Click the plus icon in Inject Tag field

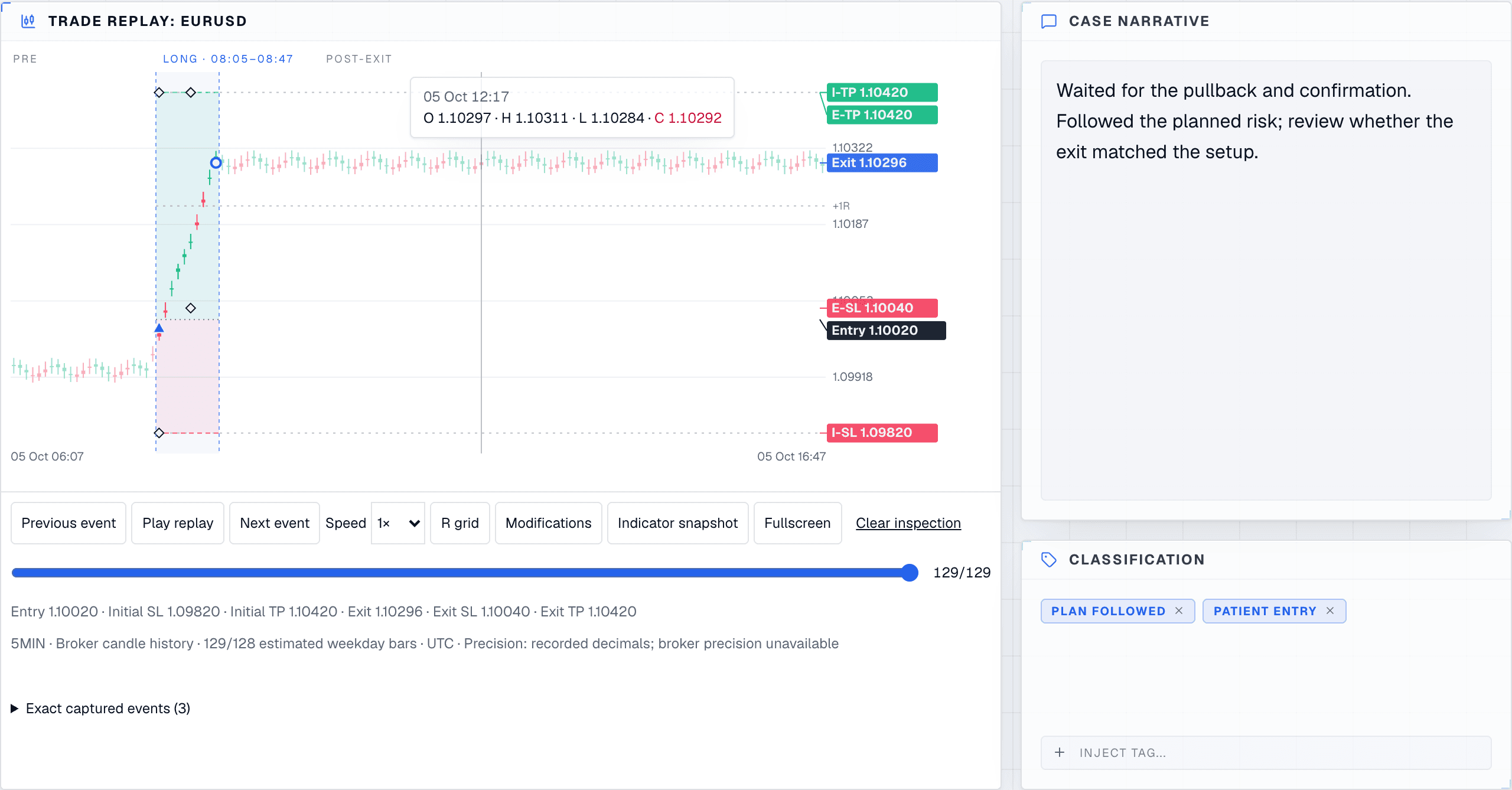pyautogui.click(x=1060, y=752)
